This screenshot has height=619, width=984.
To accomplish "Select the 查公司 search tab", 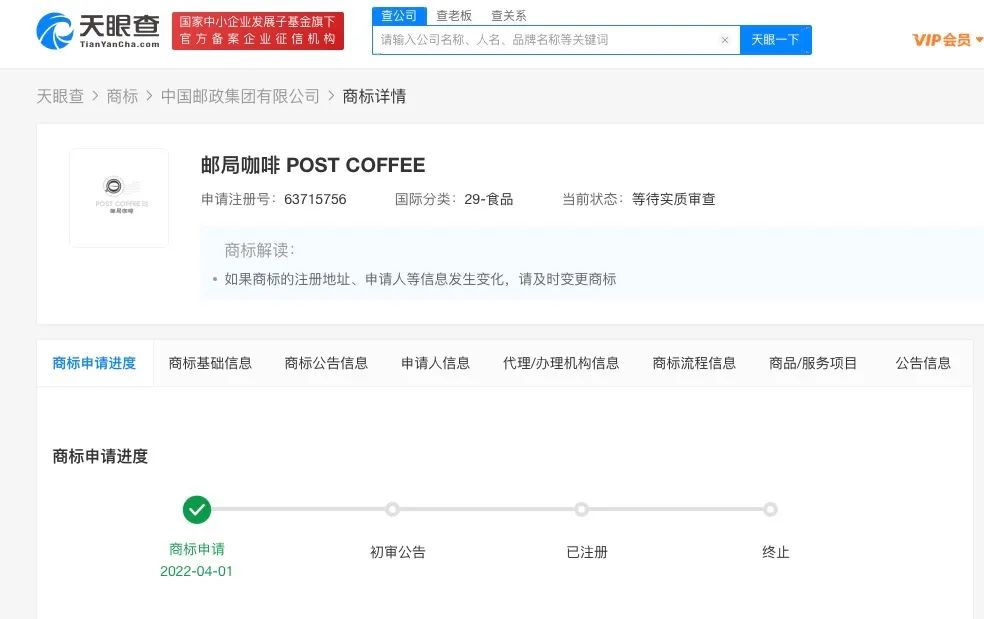I will point(399,14).
